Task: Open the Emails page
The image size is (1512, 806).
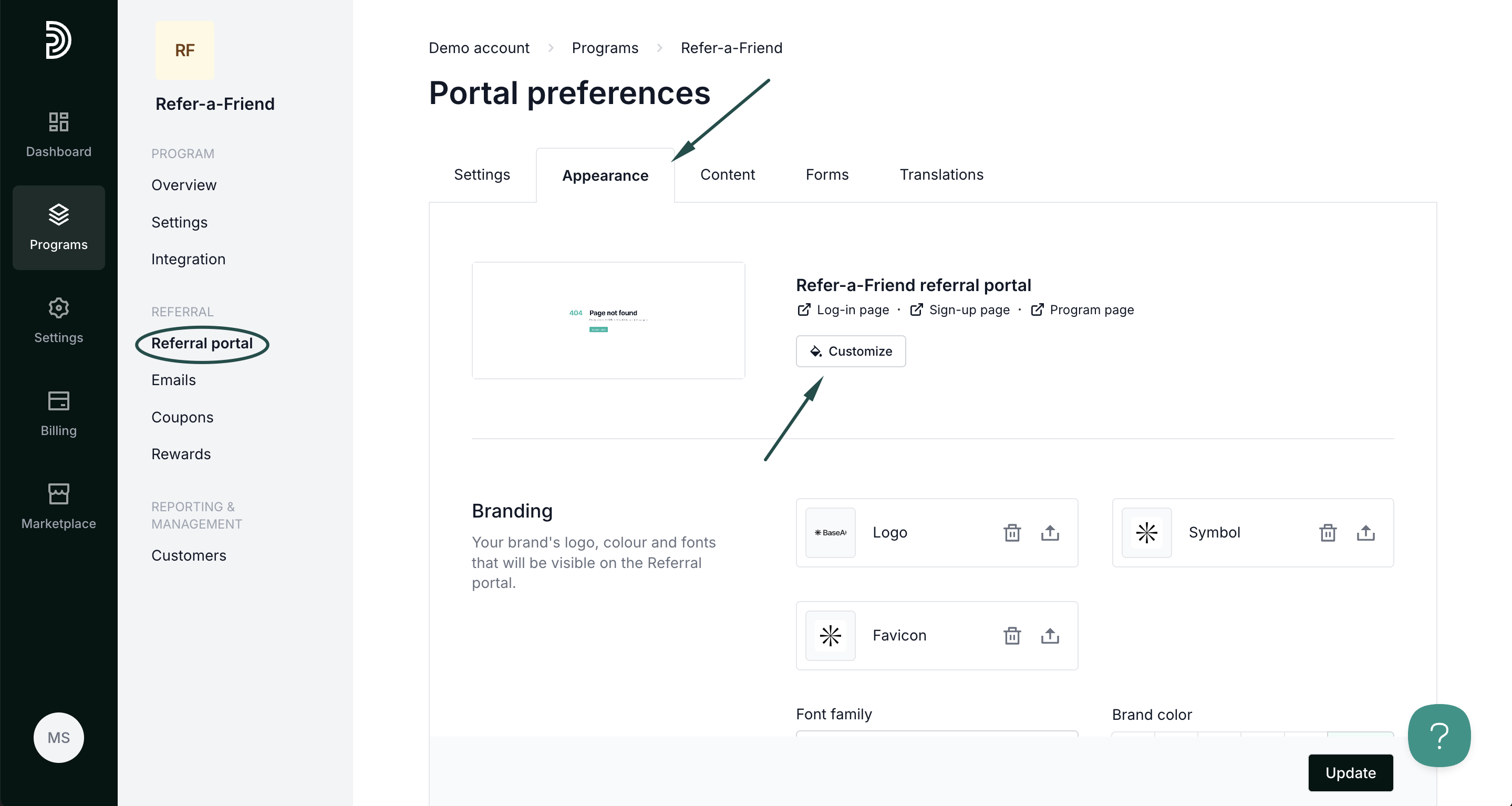Action: 174,380
